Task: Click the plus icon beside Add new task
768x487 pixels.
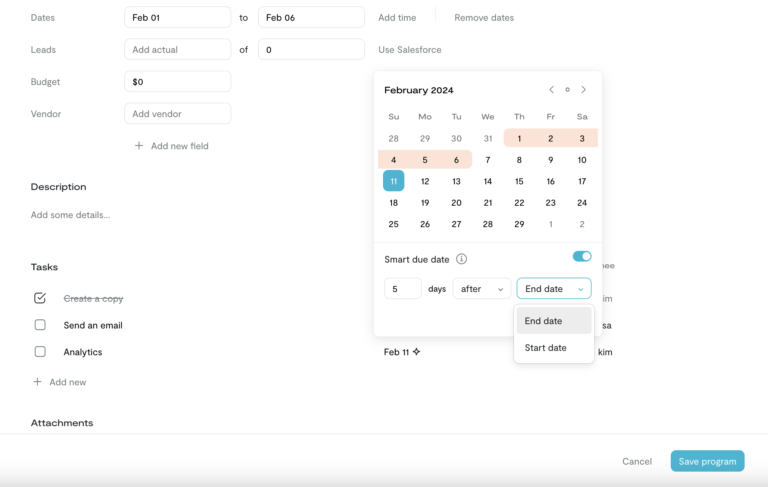Action: pyautogui.click(x=38, y=382)
